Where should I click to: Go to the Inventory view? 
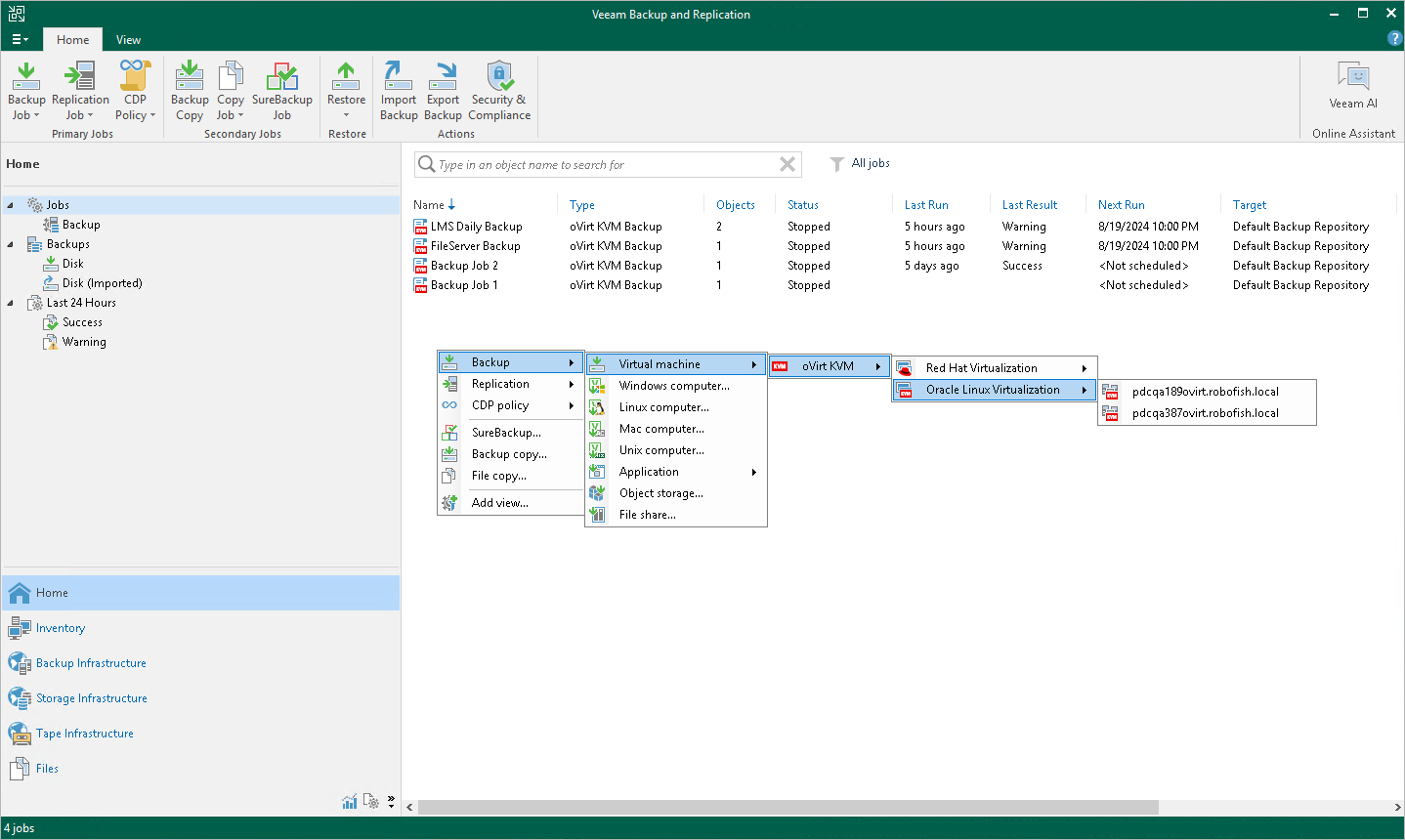point(61,628)
